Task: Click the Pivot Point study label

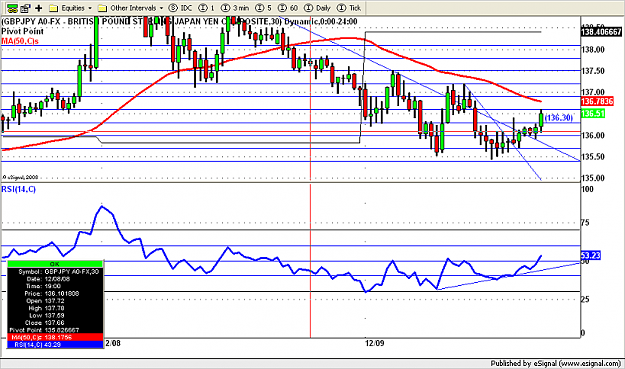Action: (22, 31)
